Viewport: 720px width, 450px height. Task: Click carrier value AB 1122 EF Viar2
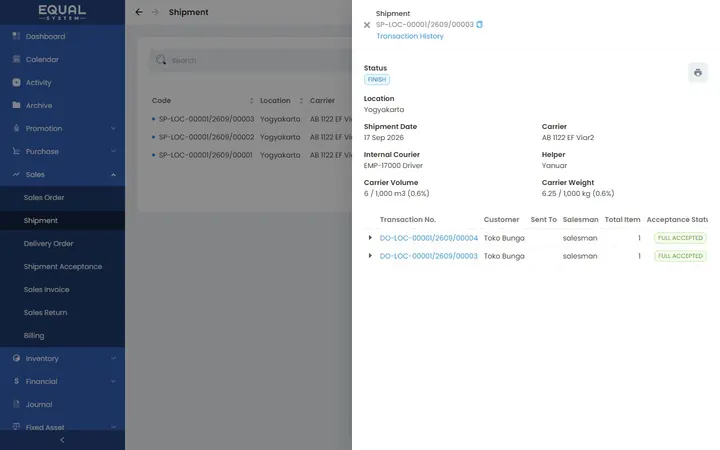(568, 137)
